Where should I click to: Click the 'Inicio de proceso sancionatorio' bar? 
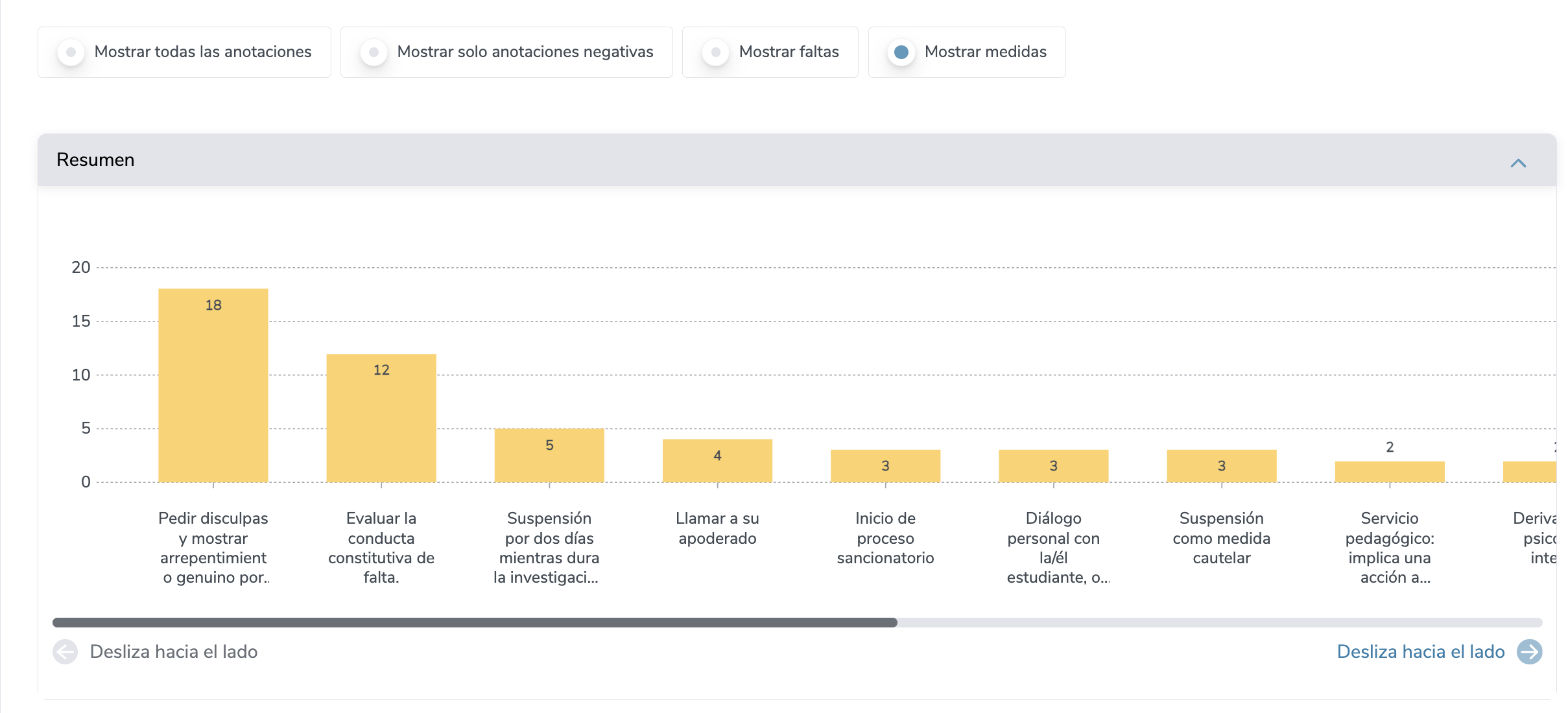(x=885, y=467)
